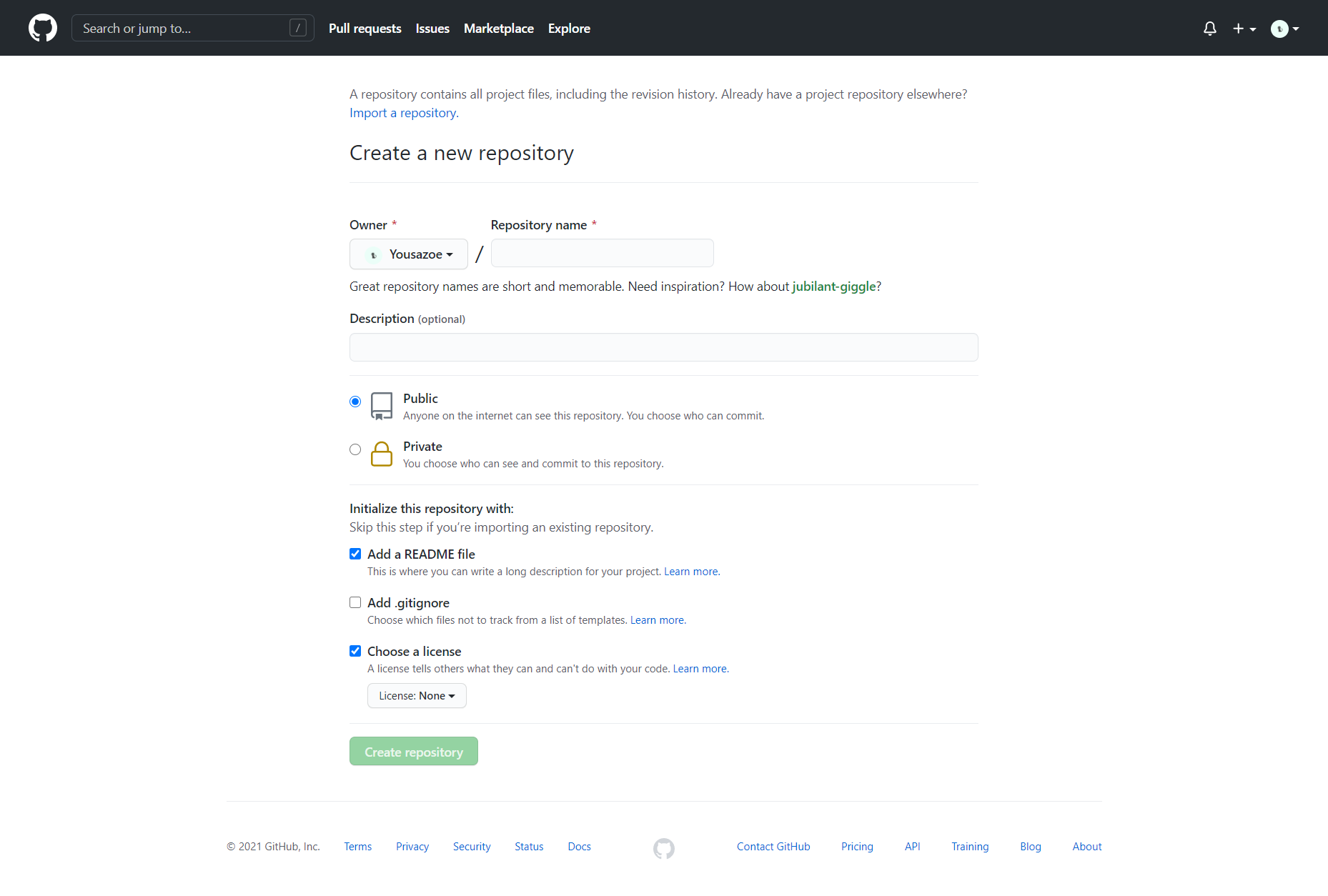1328x896 pixels.
Task: Focus the Description input field
Action: (664, 347)
